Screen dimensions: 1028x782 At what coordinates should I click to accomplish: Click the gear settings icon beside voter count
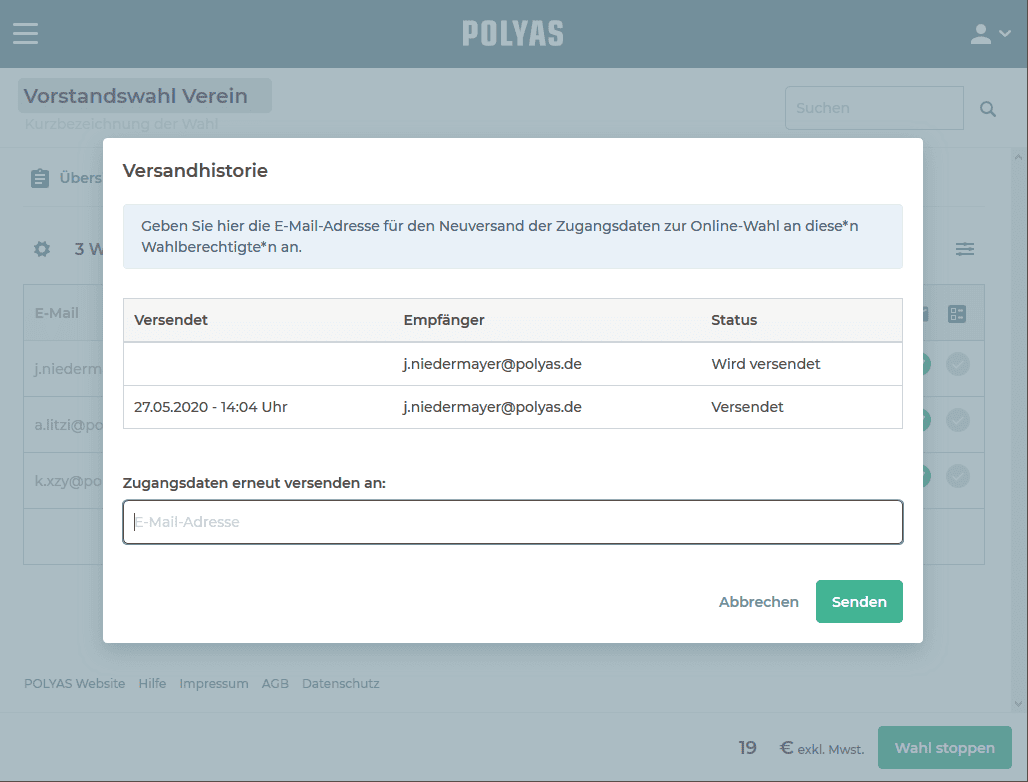coord(42,249)
